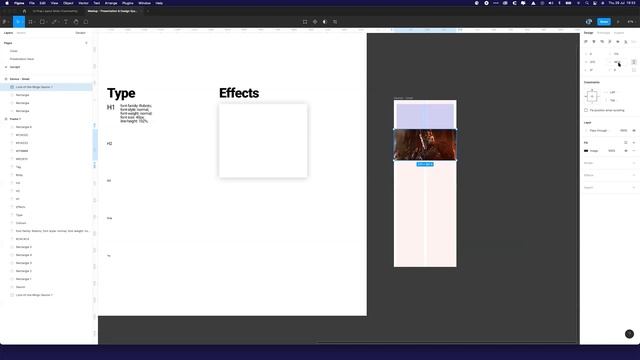Click the Use as mask icon
Image resolution: width=640 pixels, height=360 pixels.
325,22
